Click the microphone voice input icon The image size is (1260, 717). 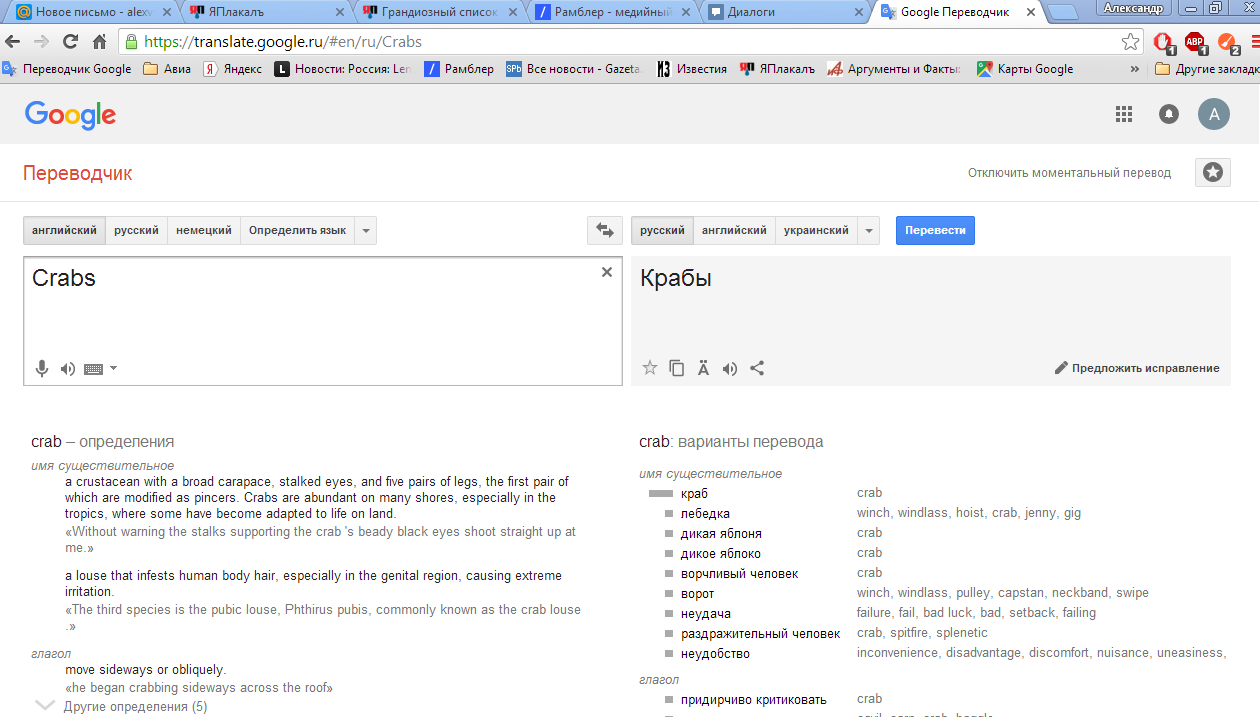[42, 369]
